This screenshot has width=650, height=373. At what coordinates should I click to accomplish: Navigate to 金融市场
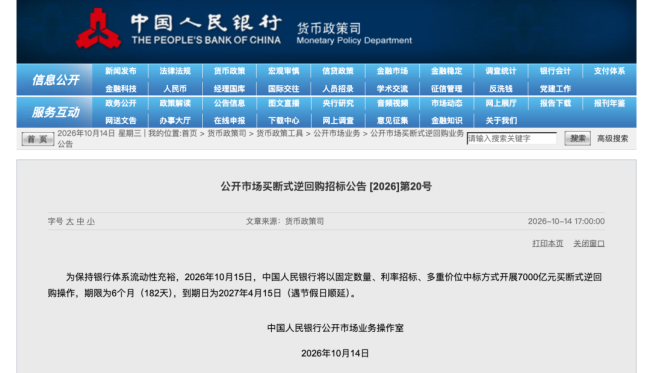392,71
